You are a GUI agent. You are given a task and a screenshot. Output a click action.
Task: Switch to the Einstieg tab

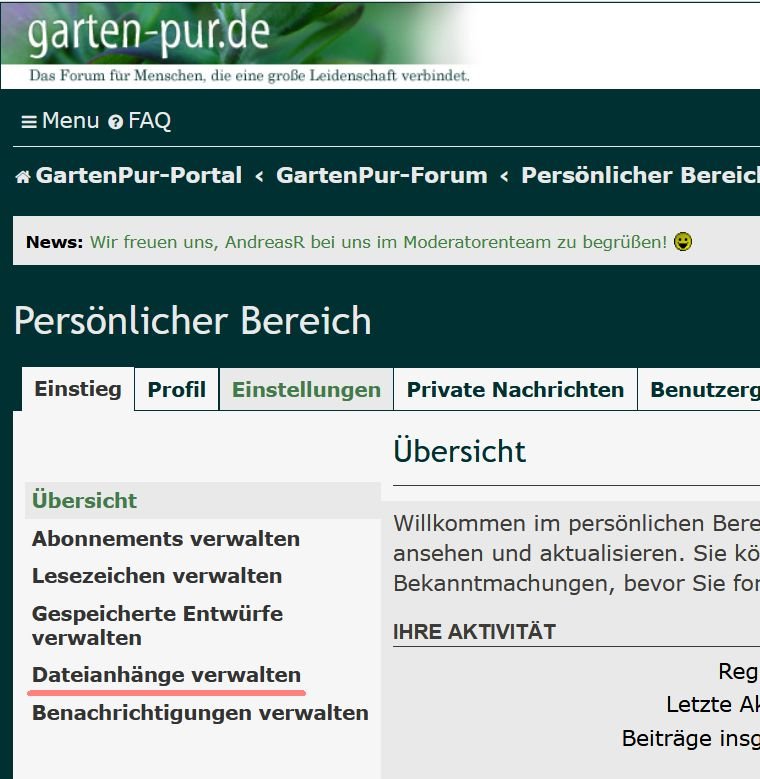coord(78,389)
